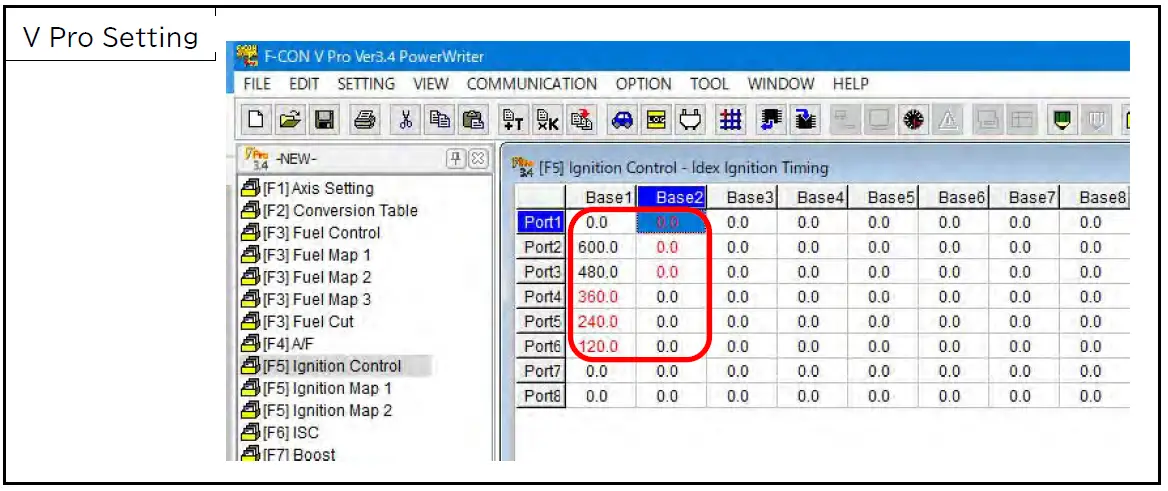The width and height of the screenshot is (1168, 491).
Task: Click the plug connector toolbar icon
Action: click(x=691, y=119)
